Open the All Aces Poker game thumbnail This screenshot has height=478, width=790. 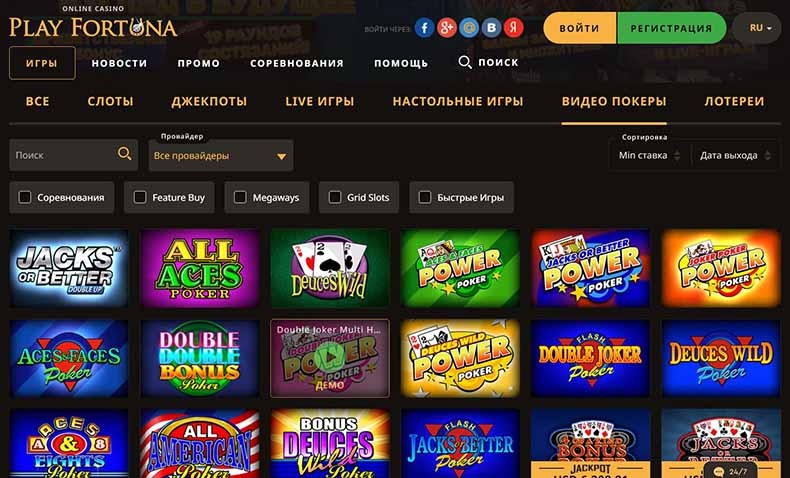click(x=200, y=268)
